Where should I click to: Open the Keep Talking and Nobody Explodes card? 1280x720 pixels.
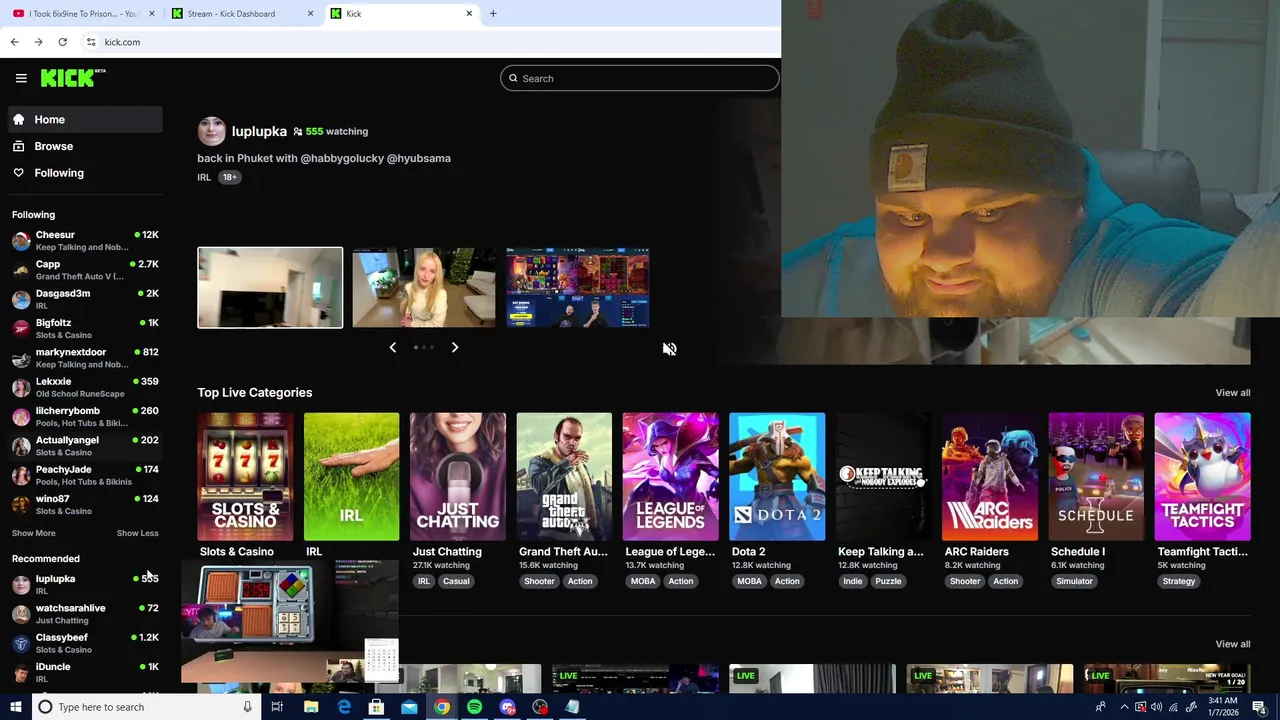pos(883,476)
